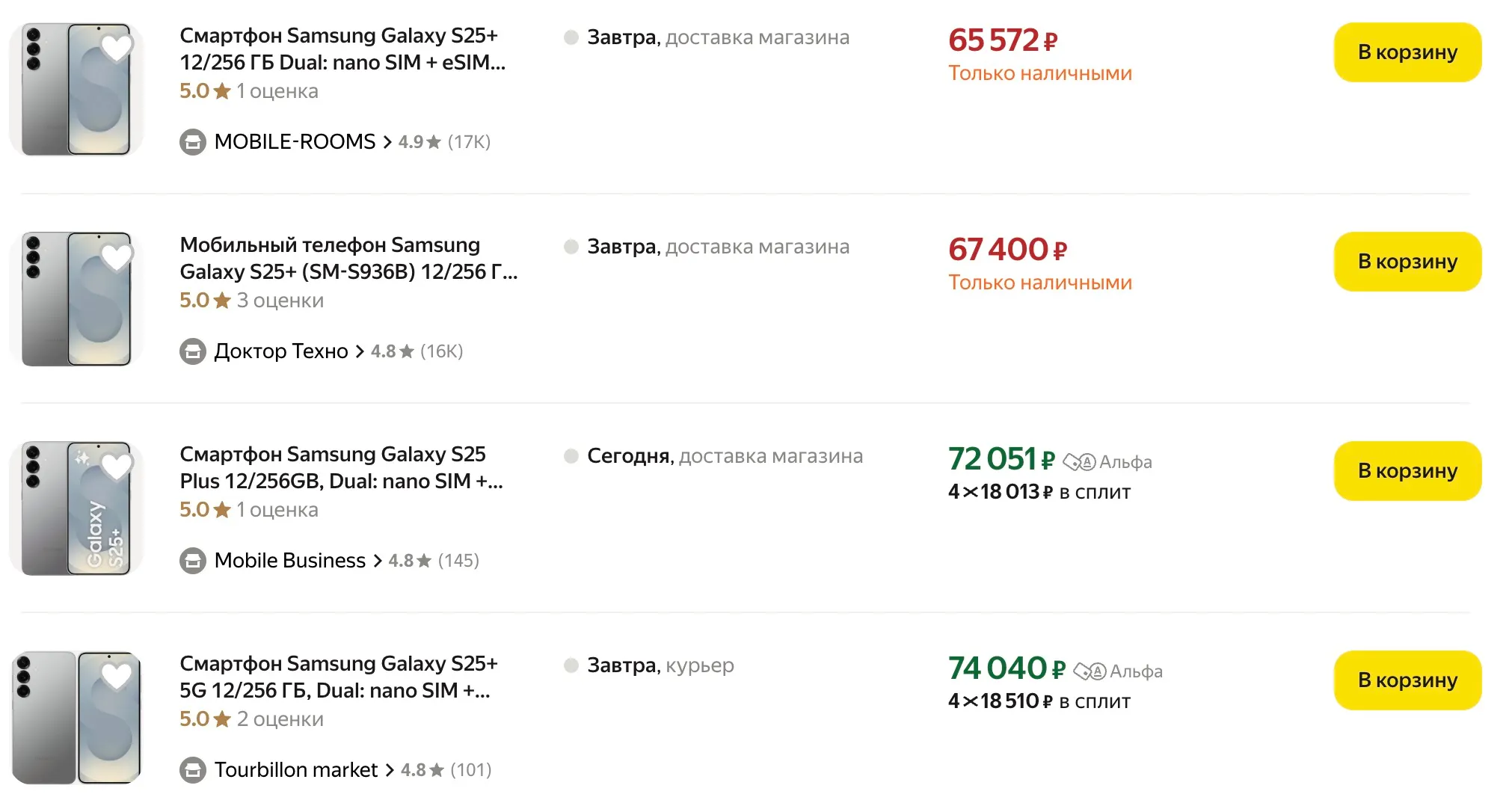The image size is (1512, 806).
Task: Expand MOBILE-ROOMS seller details chevron
Action: point(387,142)
